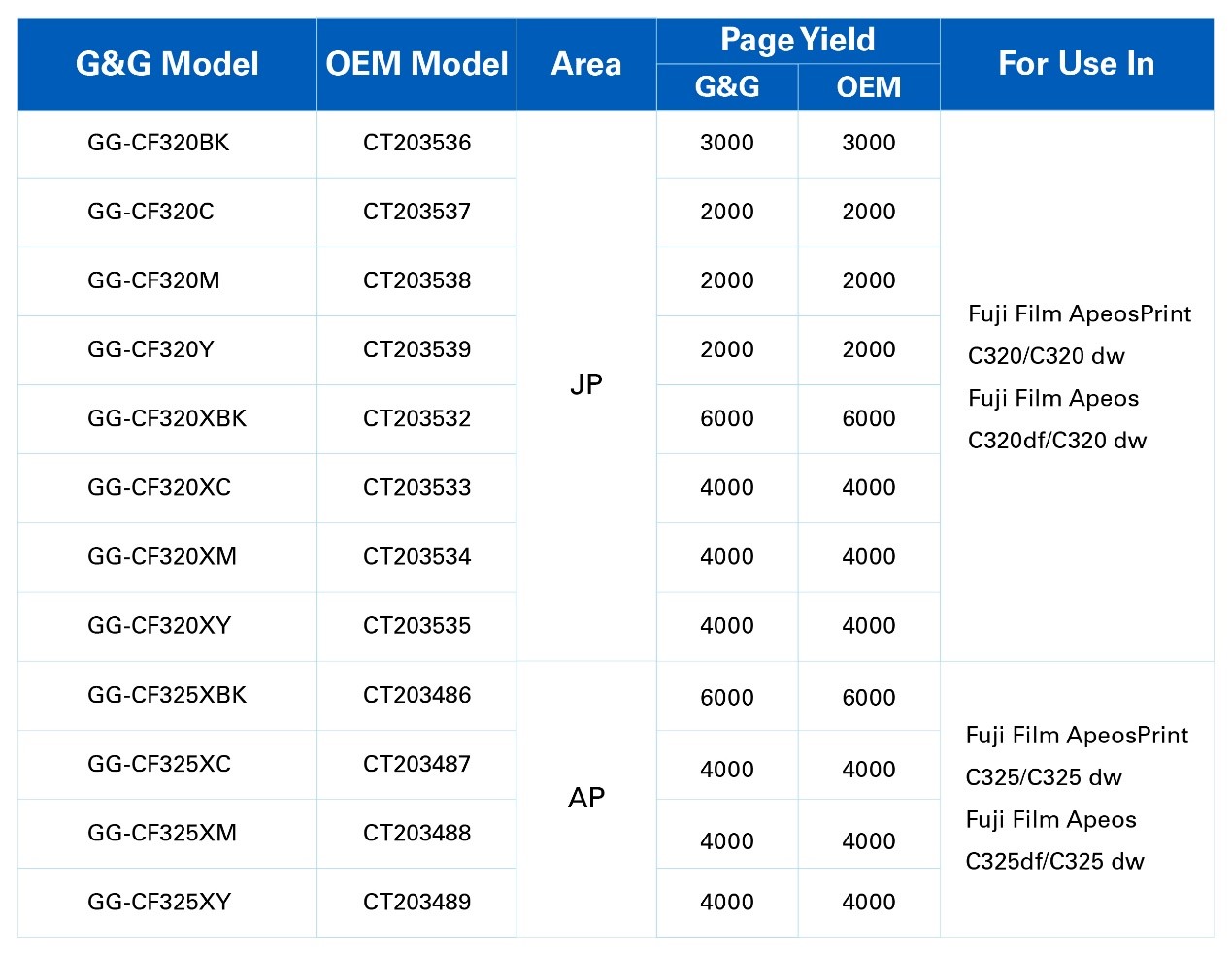Viewport: 1232px width, 954px height.
Task: Select the G&G page yield for GG-CF320BK
Action: 727,143
